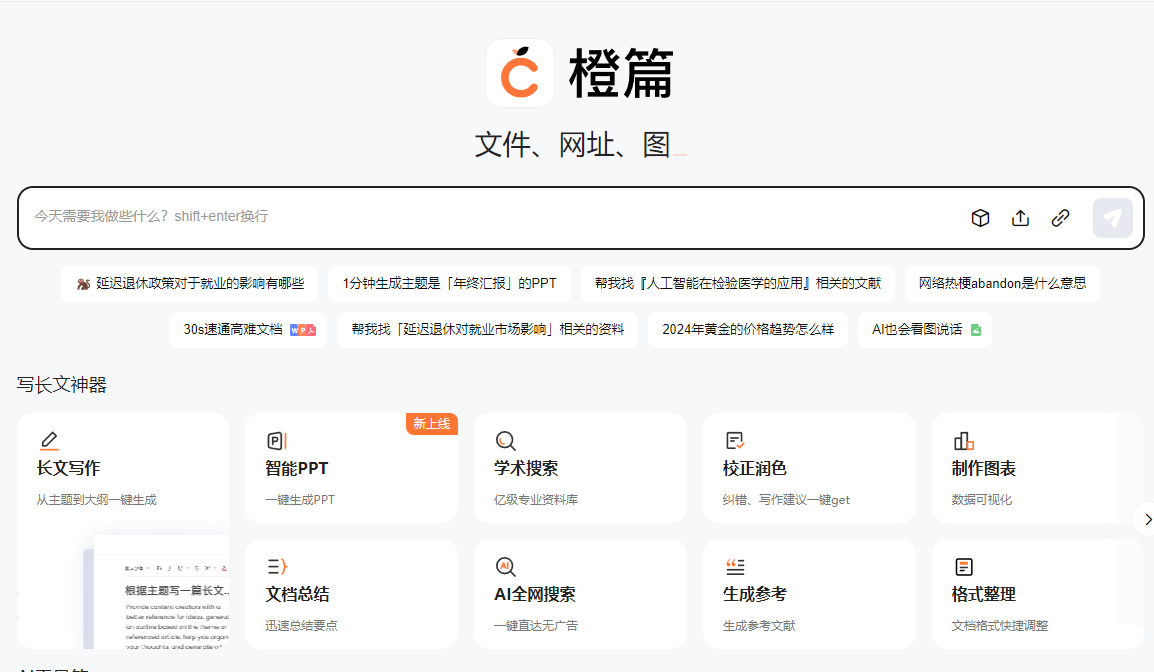
Task: Click the 校正润色 icon
Action: click(735, 440)
